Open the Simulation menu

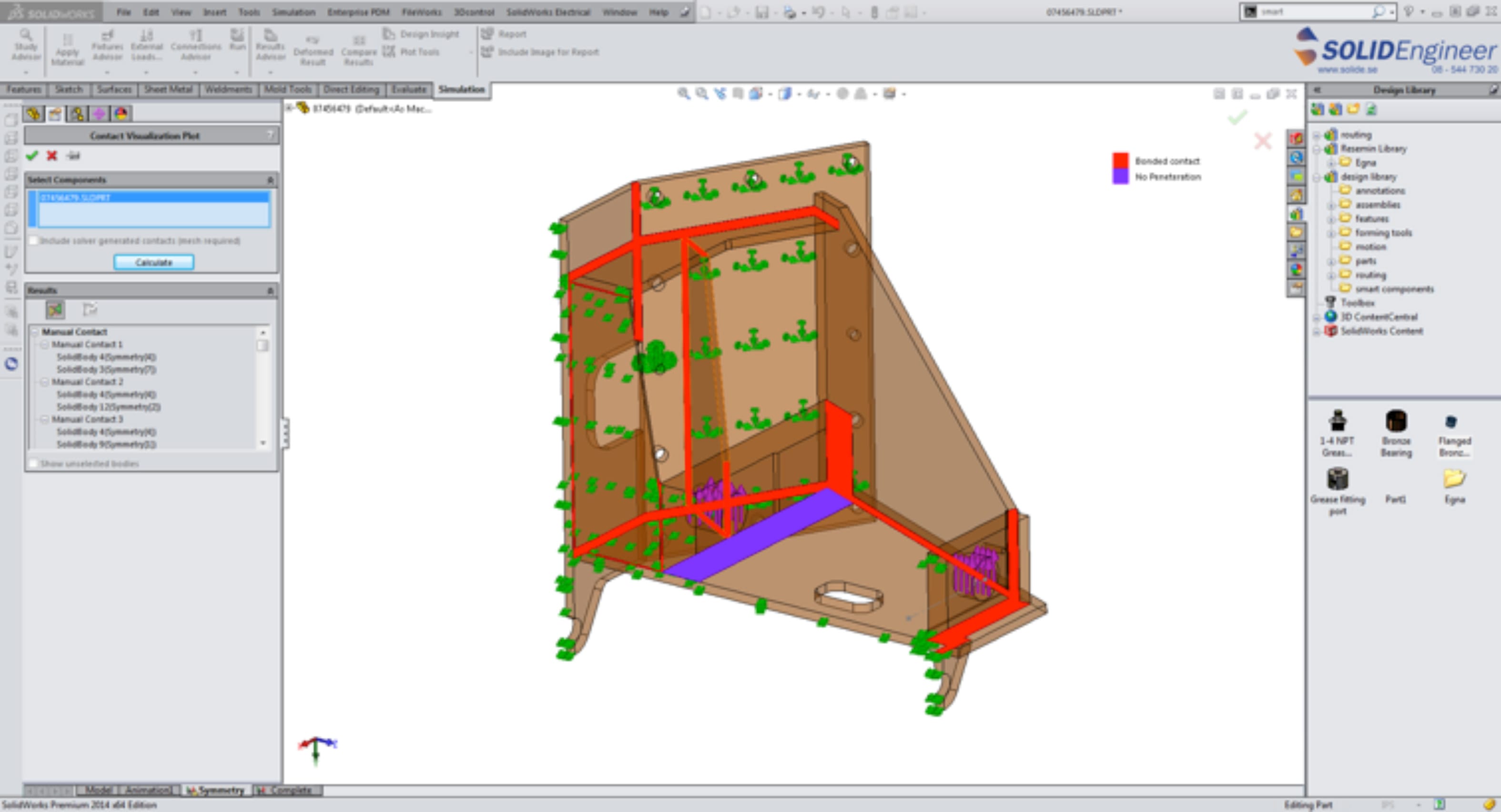tap(293, 11)
